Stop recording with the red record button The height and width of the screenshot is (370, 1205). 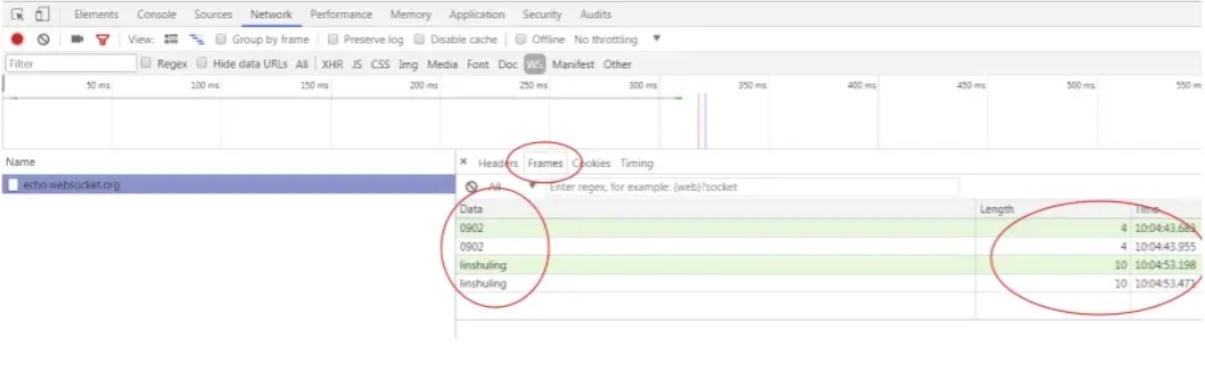point(17,40)
